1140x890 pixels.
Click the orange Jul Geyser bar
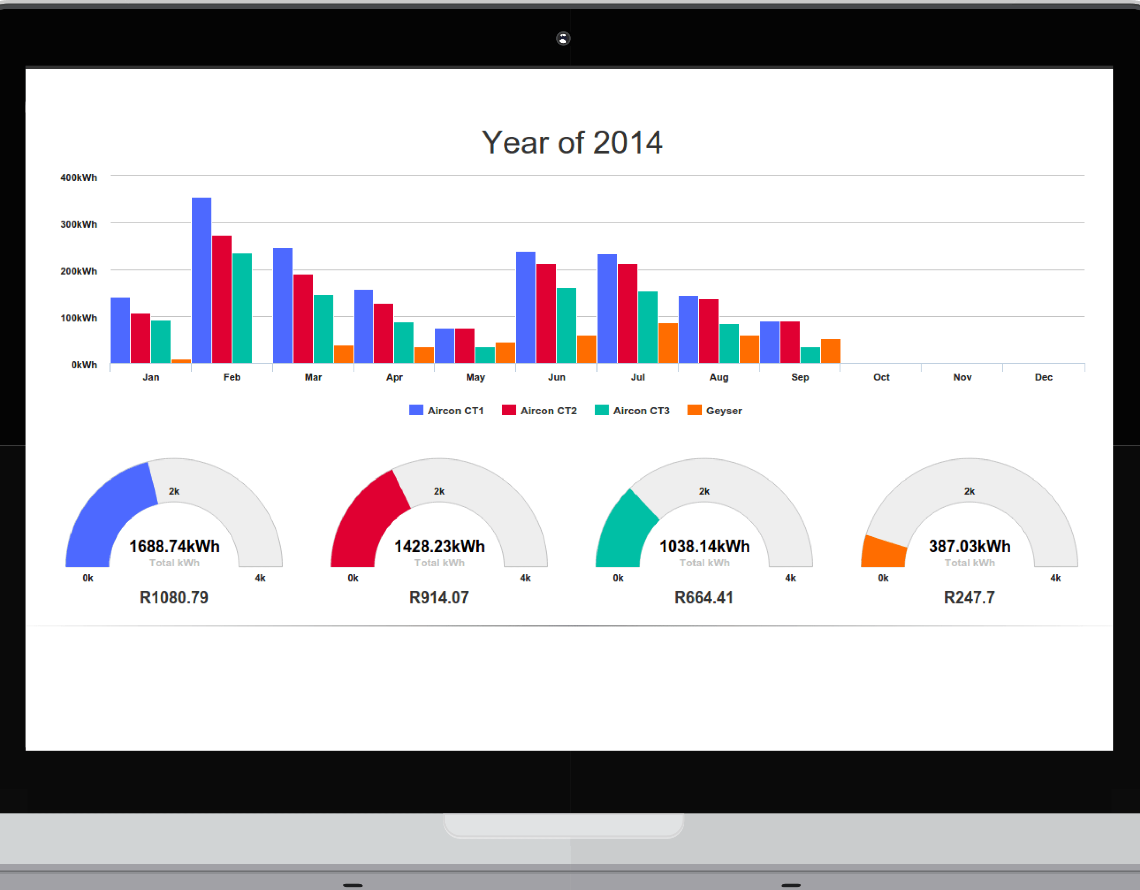pyautogui.click(x=668, y=343)
